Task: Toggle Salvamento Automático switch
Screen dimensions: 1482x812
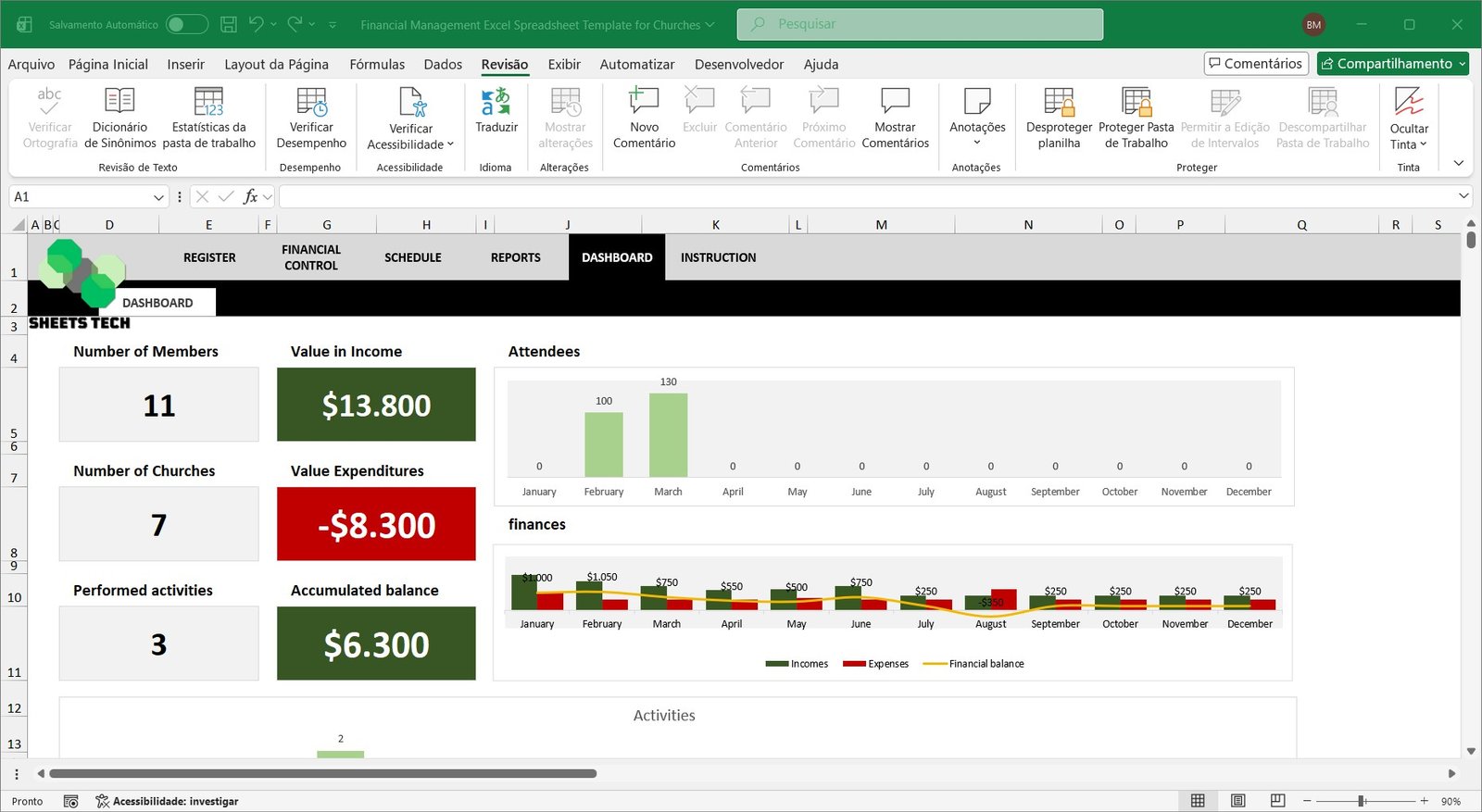Action: (x=187, y=25)
